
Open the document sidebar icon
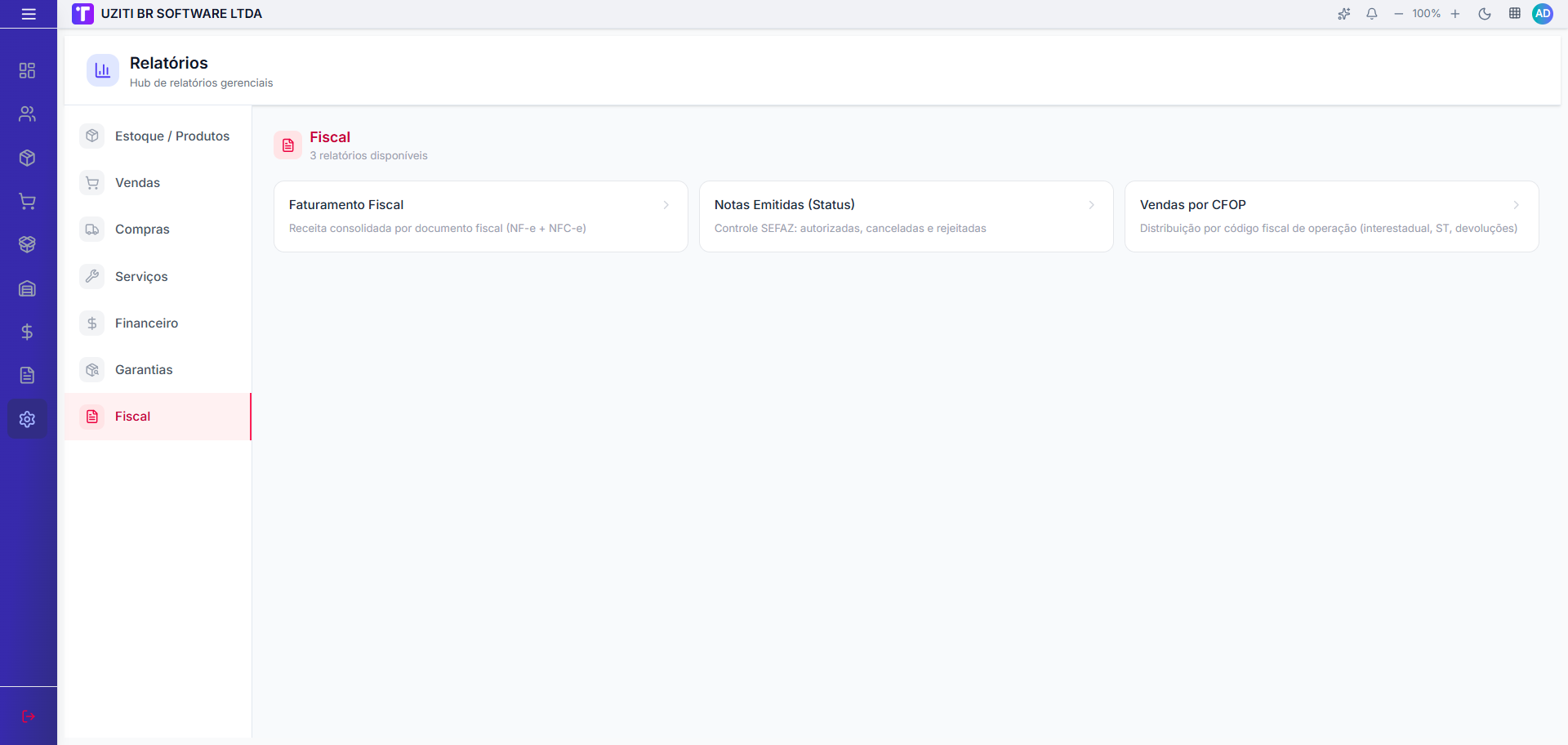27,375
